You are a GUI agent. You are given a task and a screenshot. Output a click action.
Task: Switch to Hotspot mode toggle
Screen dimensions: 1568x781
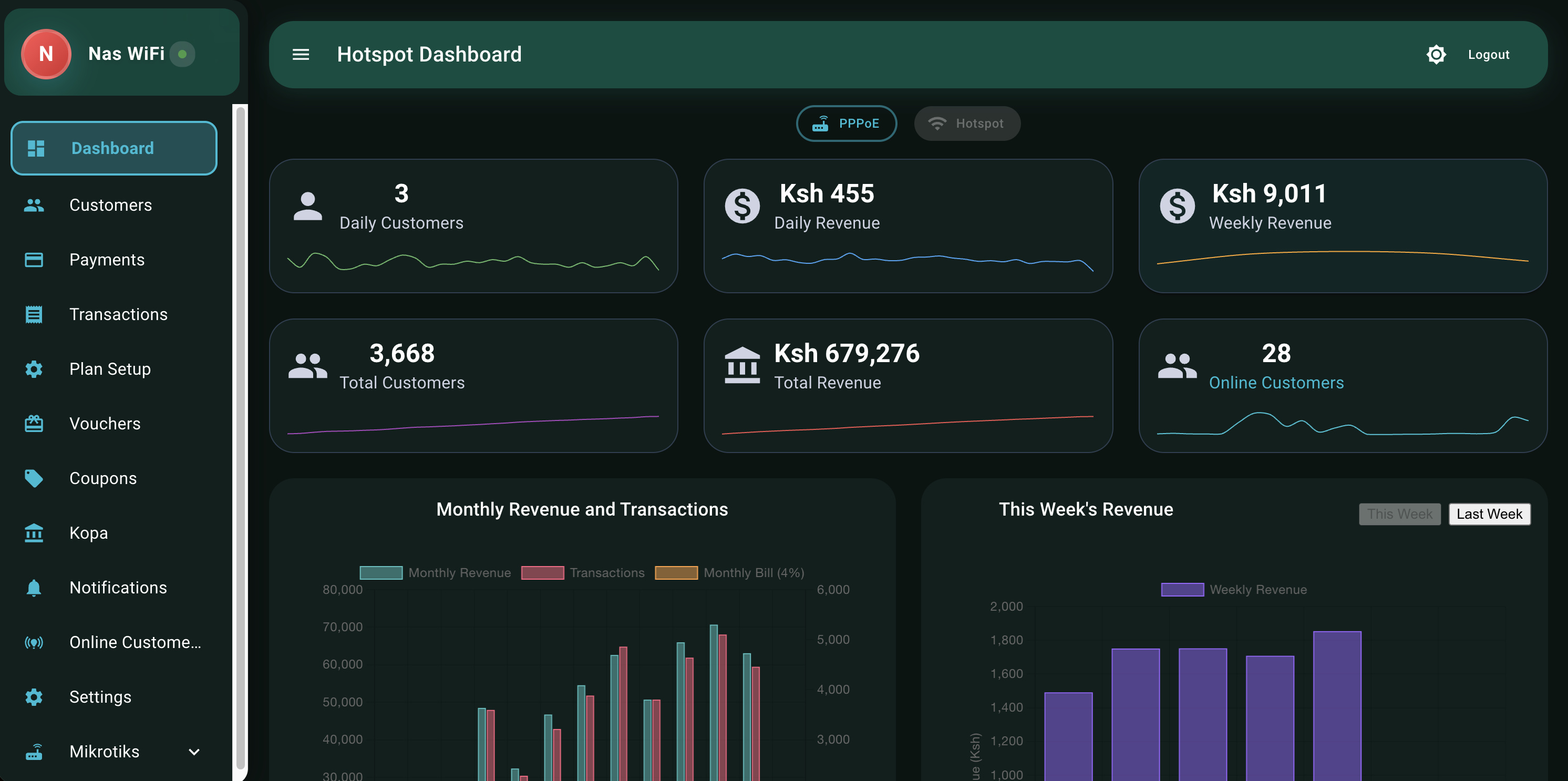967,124
